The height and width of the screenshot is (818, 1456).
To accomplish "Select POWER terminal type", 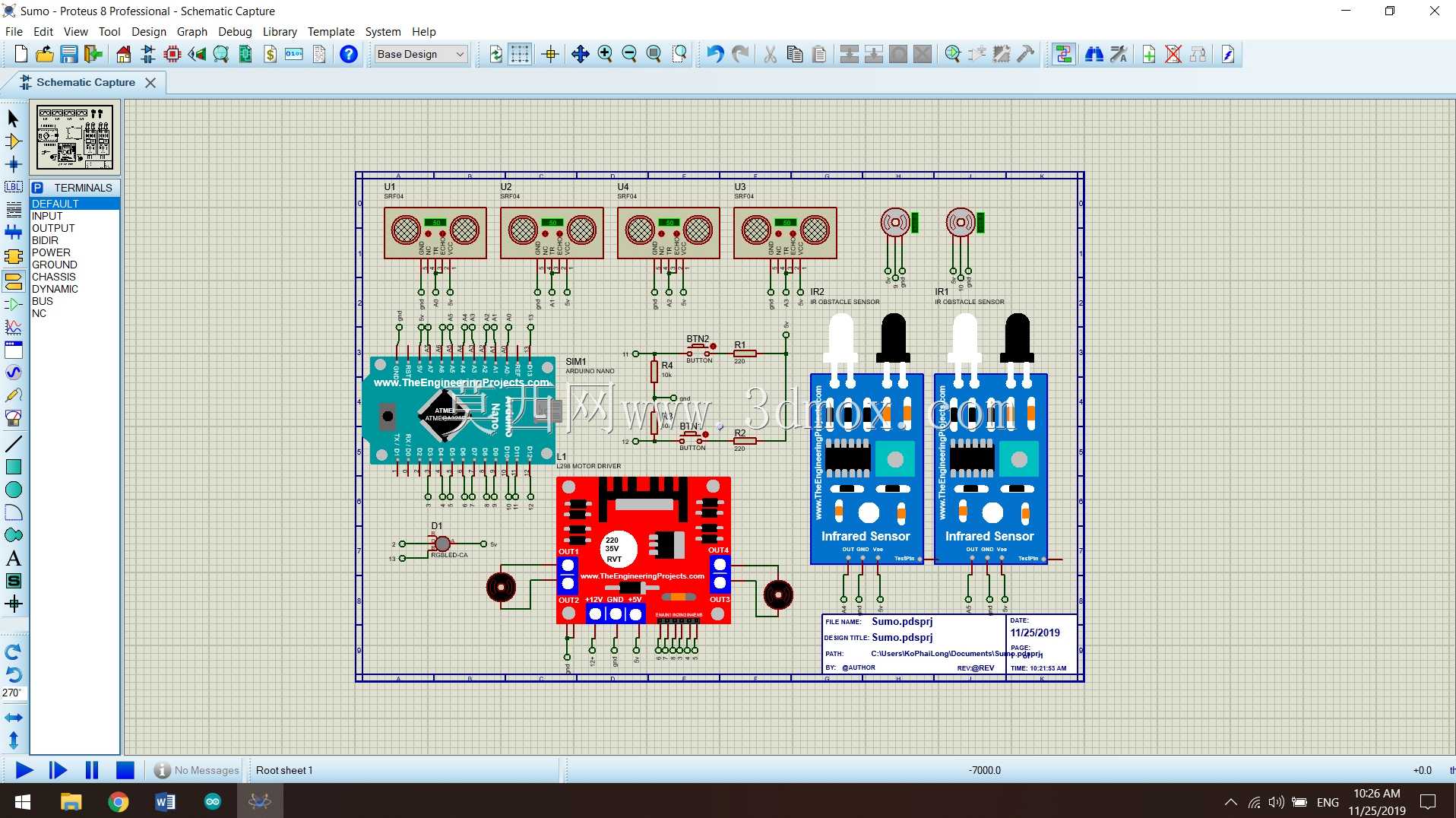I will coord(74,252).
